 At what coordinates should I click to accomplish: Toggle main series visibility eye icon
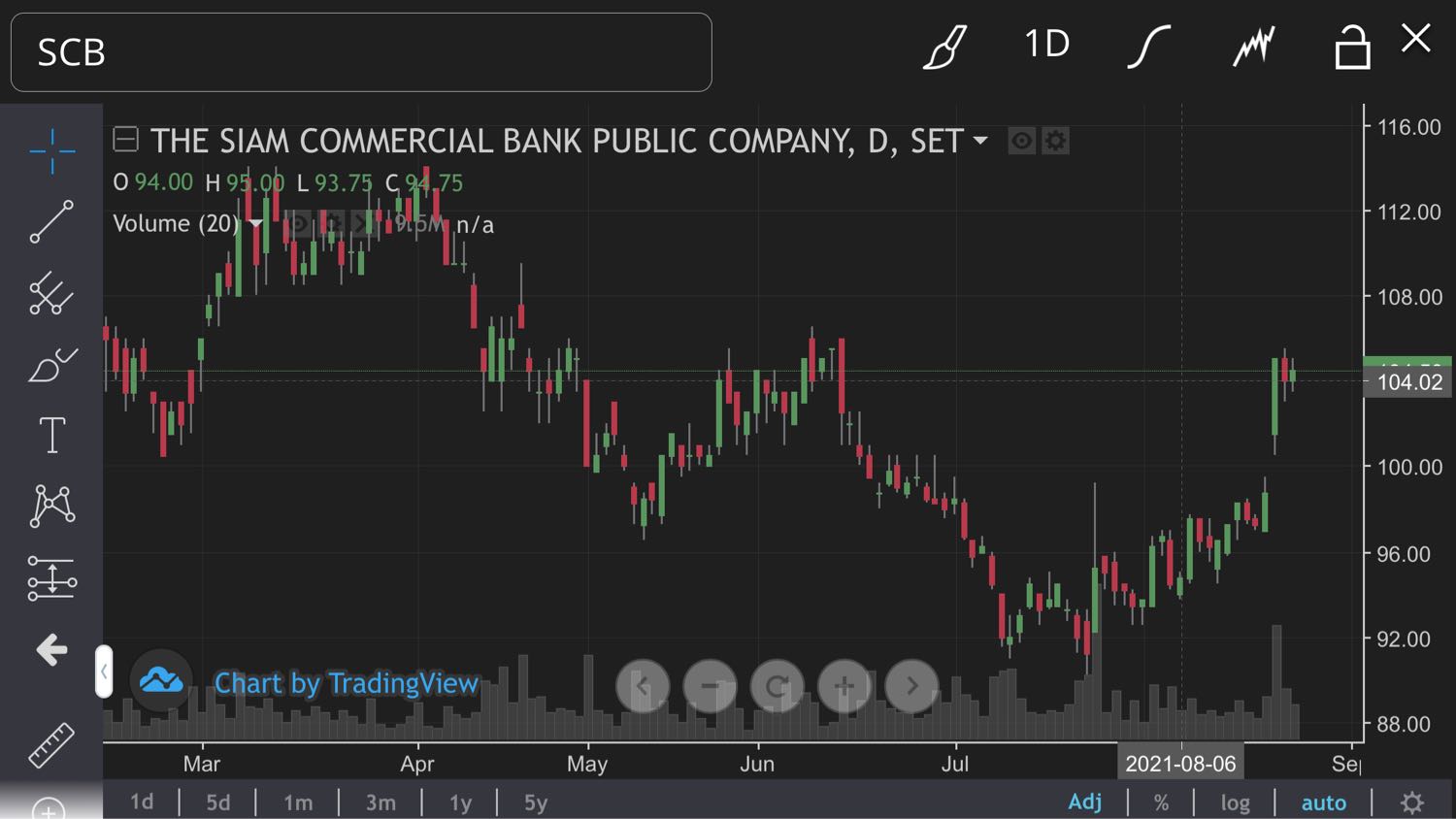pyautogui.click(x=1021, y=142)
